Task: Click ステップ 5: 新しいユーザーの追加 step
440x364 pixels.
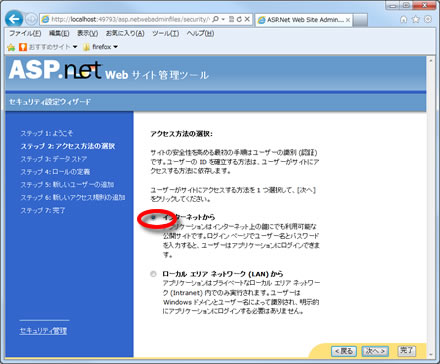Action: point(67,185)
